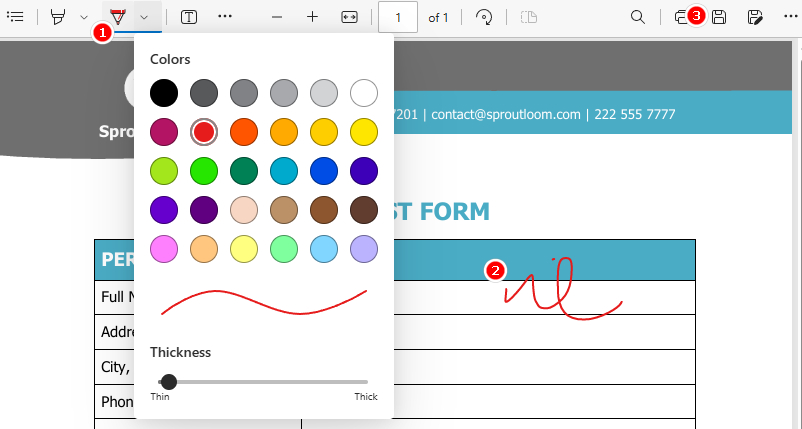The image size is (802, 429).
Task: Rotate the page with the rotate icon
Action: pos(484,17)
